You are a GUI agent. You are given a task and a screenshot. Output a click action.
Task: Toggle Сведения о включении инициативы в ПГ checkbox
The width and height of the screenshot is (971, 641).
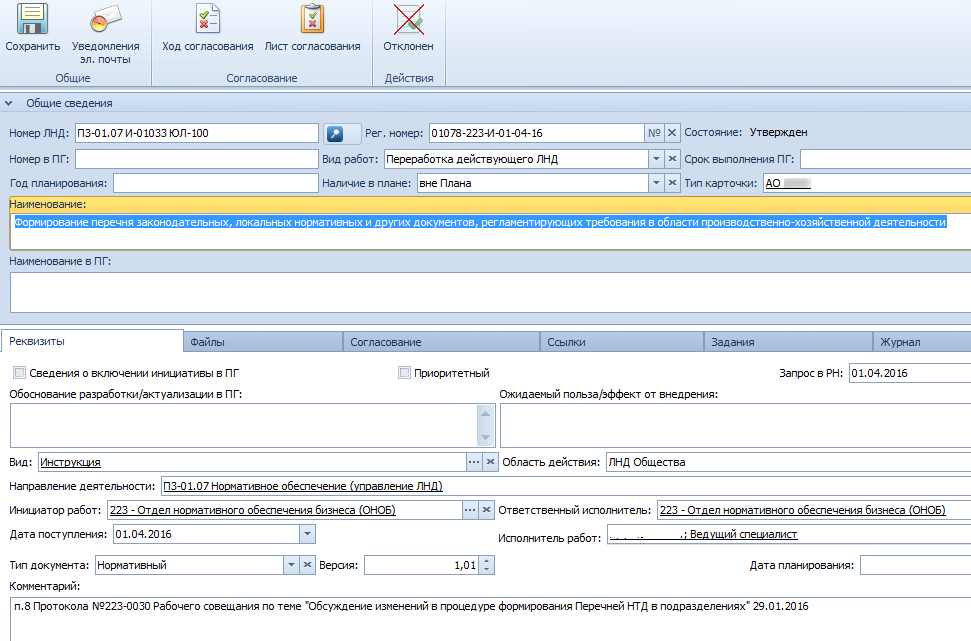(x=20, y=373)
